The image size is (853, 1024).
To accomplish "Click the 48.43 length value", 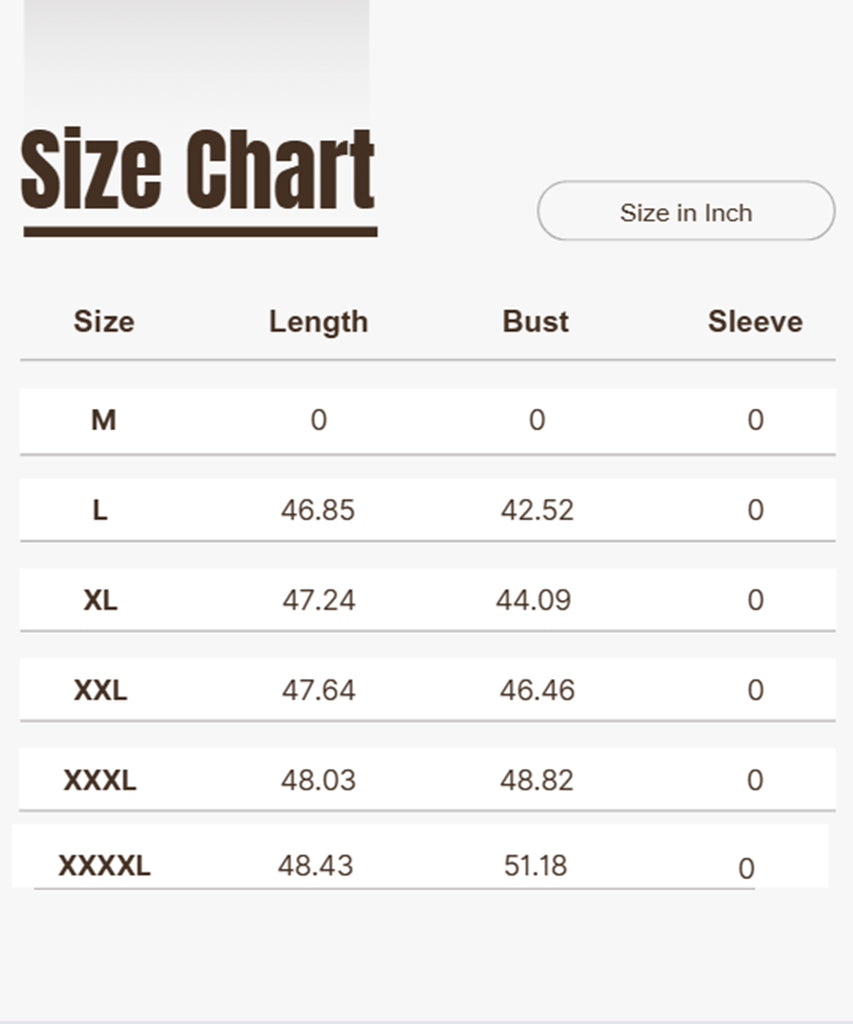I will (x=316, y=866).
